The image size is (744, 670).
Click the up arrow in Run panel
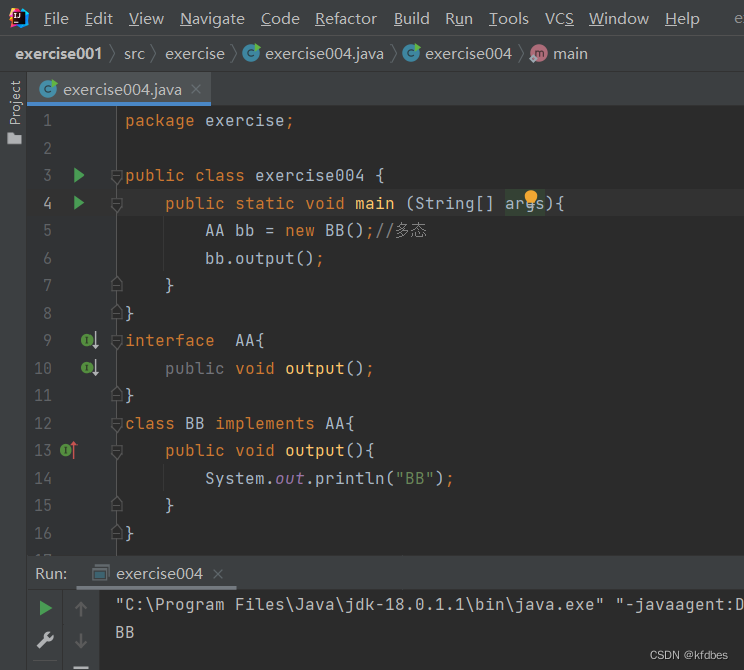(81, 608)
